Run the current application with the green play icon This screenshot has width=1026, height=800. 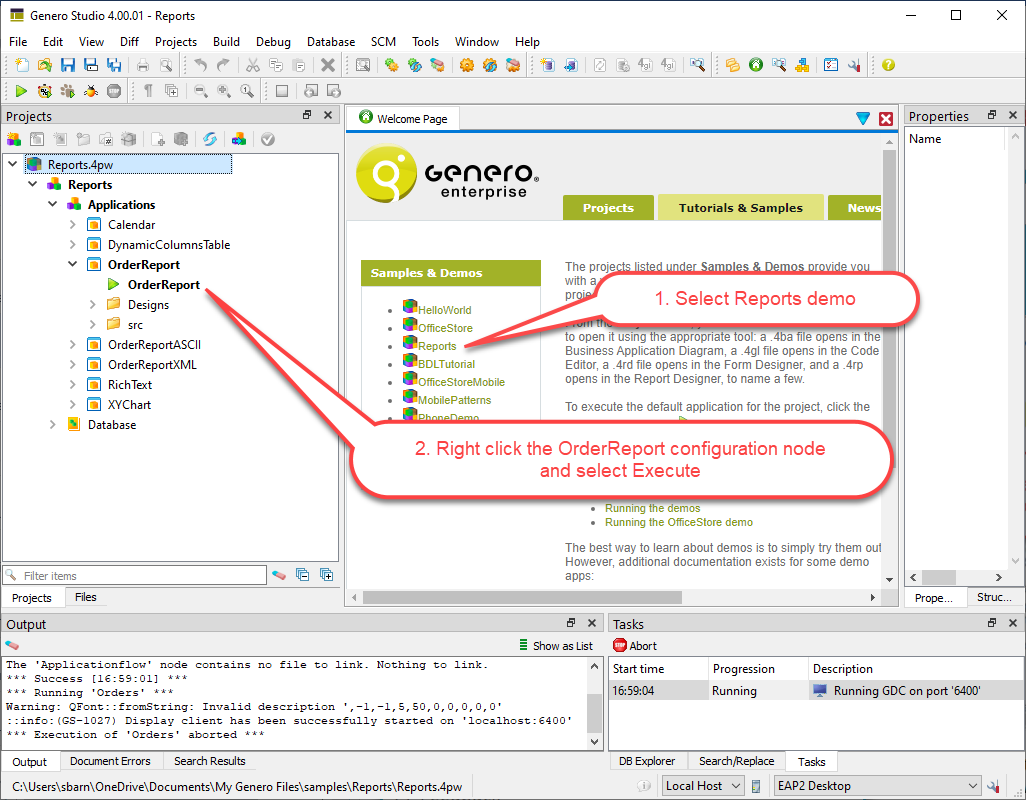pos(20,91)
